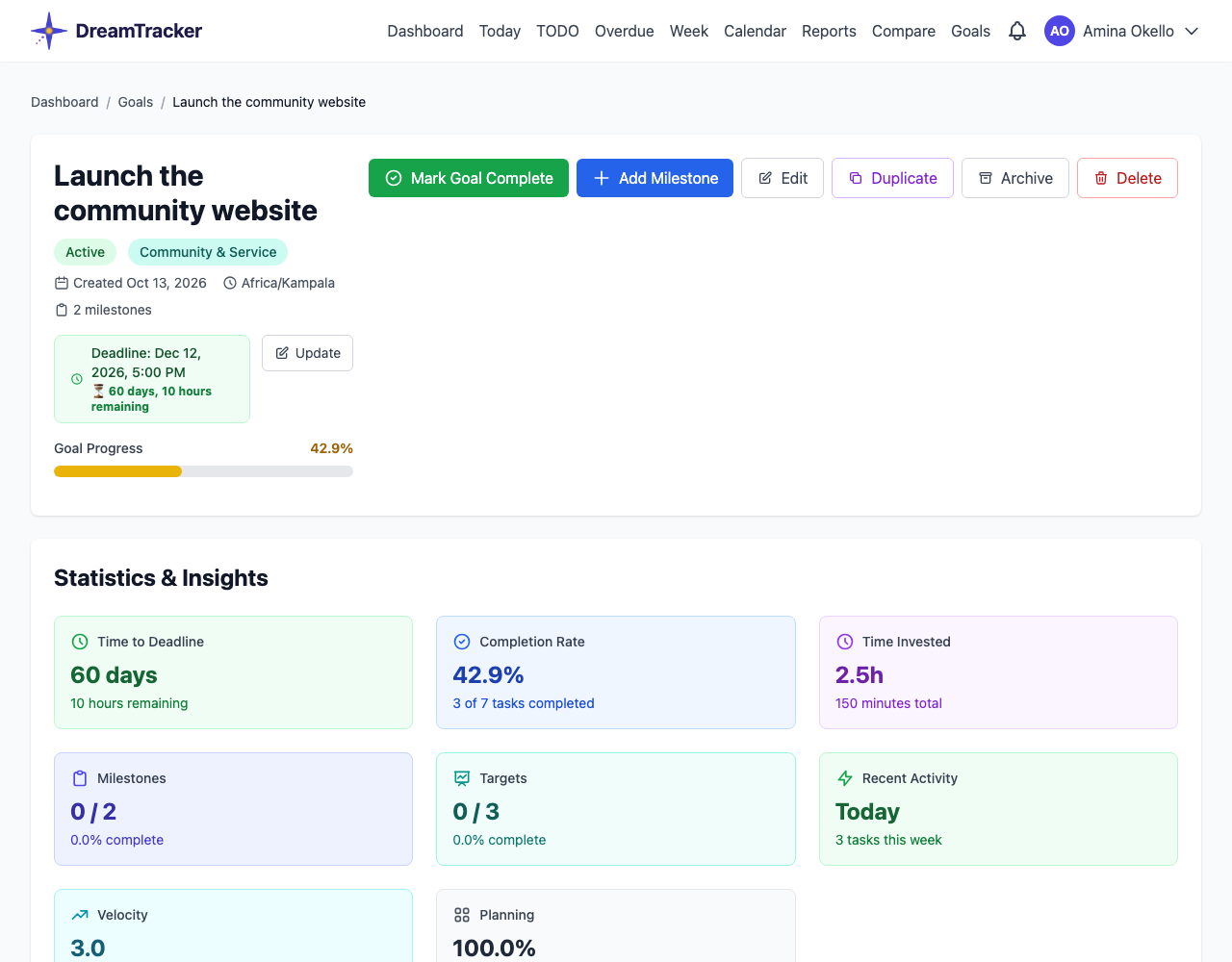Click the Time to Deadline clock icon
1232x962 pixels.
80,642
